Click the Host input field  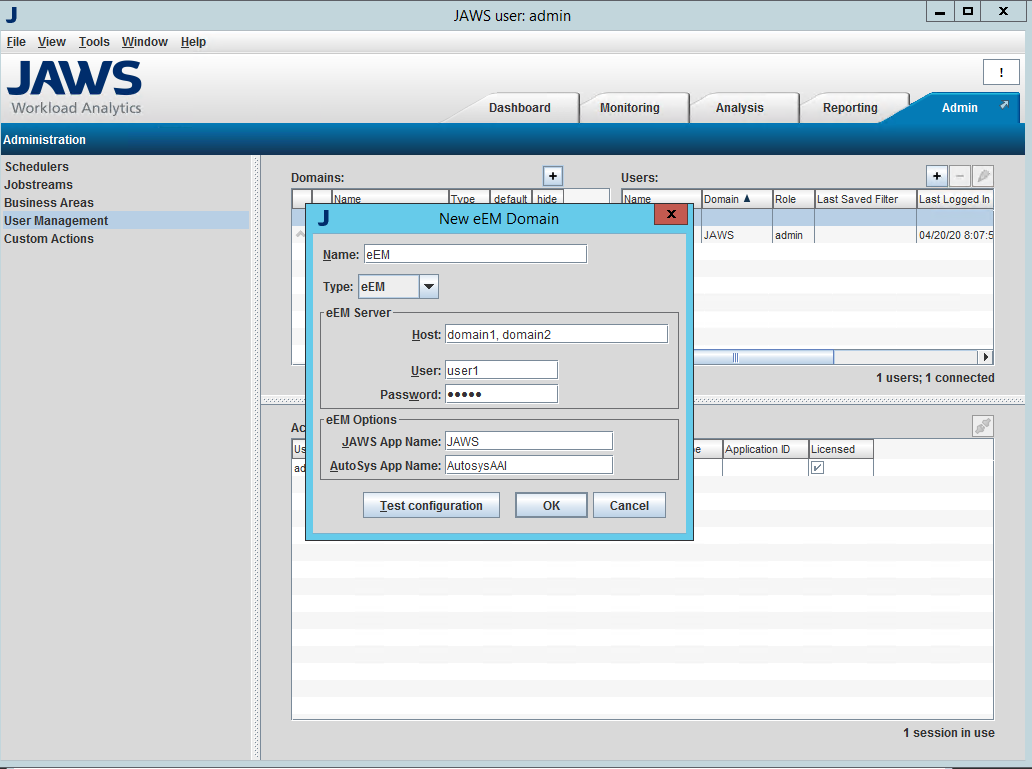(x=555, y=334)
